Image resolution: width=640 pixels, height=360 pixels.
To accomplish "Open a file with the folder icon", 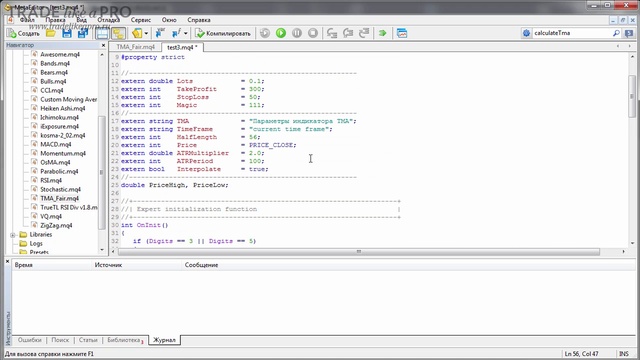I will coord(51,33).
